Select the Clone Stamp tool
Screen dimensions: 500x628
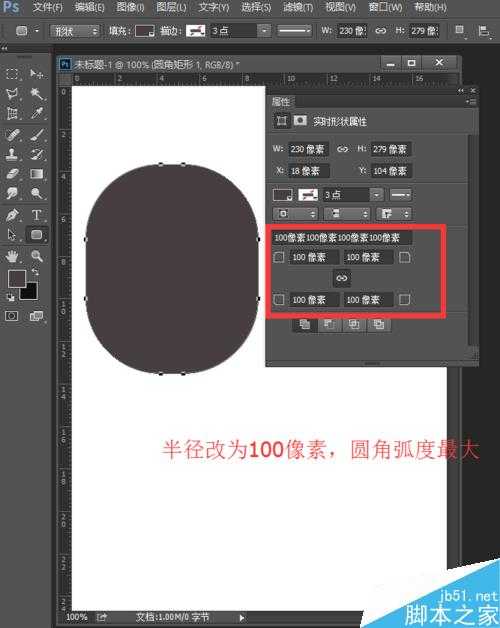click(x=12, y=154)
